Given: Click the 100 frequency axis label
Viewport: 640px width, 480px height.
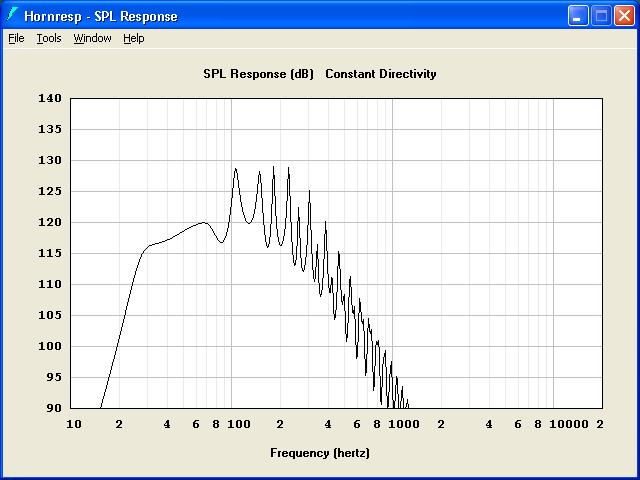Looking at the screenshot, I should point(239,424).
